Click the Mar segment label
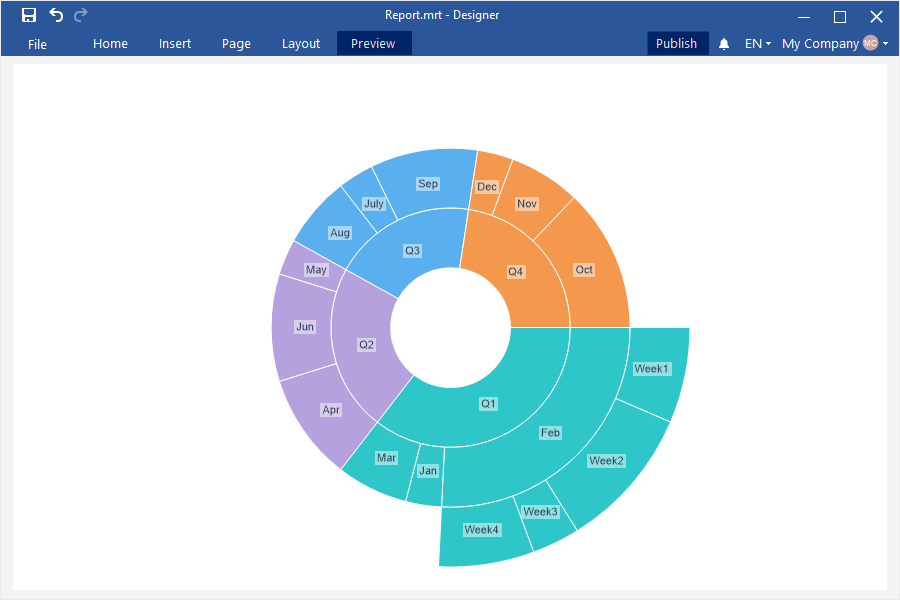 pos(386,458)
